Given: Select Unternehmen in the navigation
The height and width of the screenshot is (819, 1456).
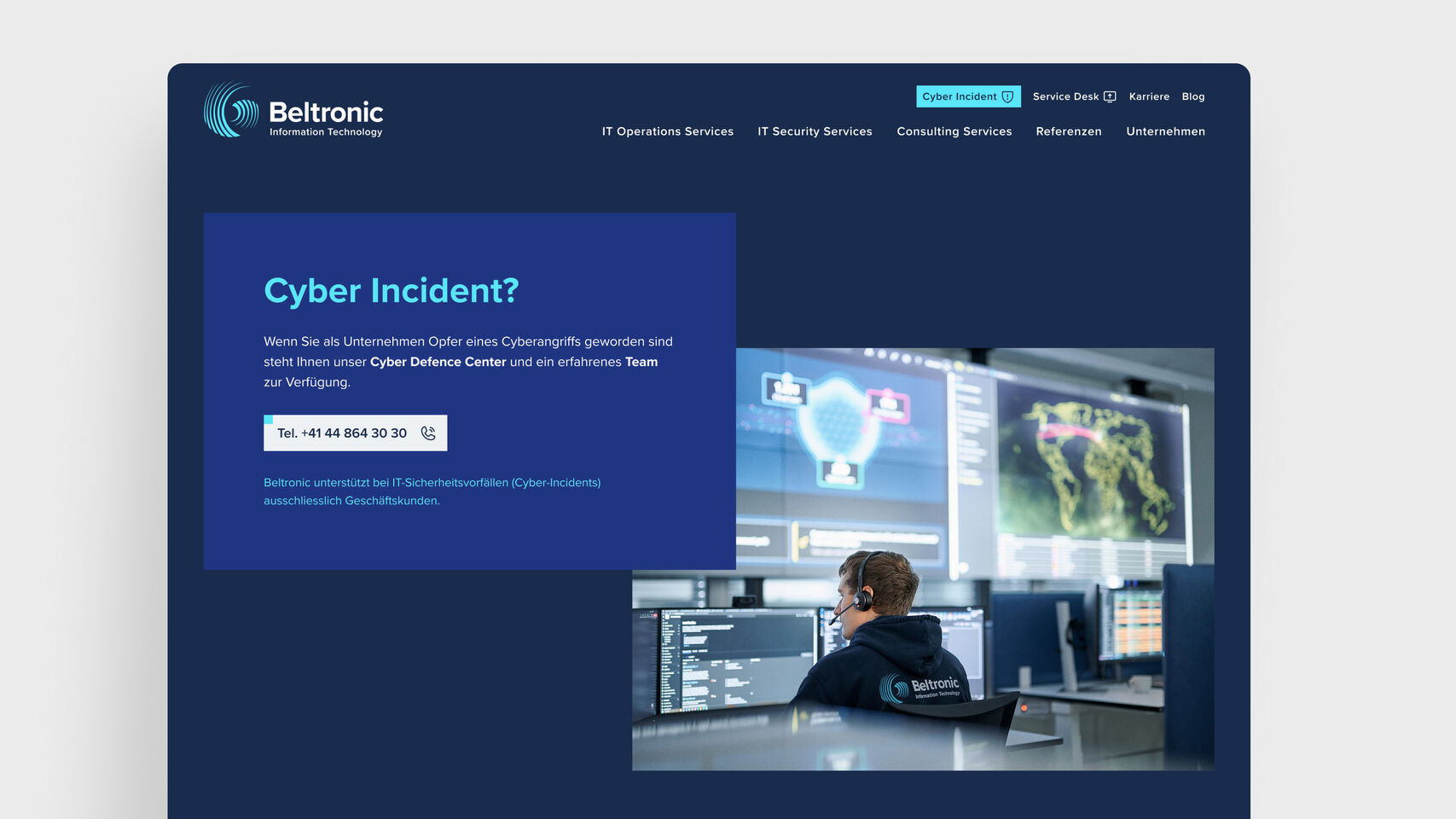Looking at the screenshot, I should [x=1165, y=131].
